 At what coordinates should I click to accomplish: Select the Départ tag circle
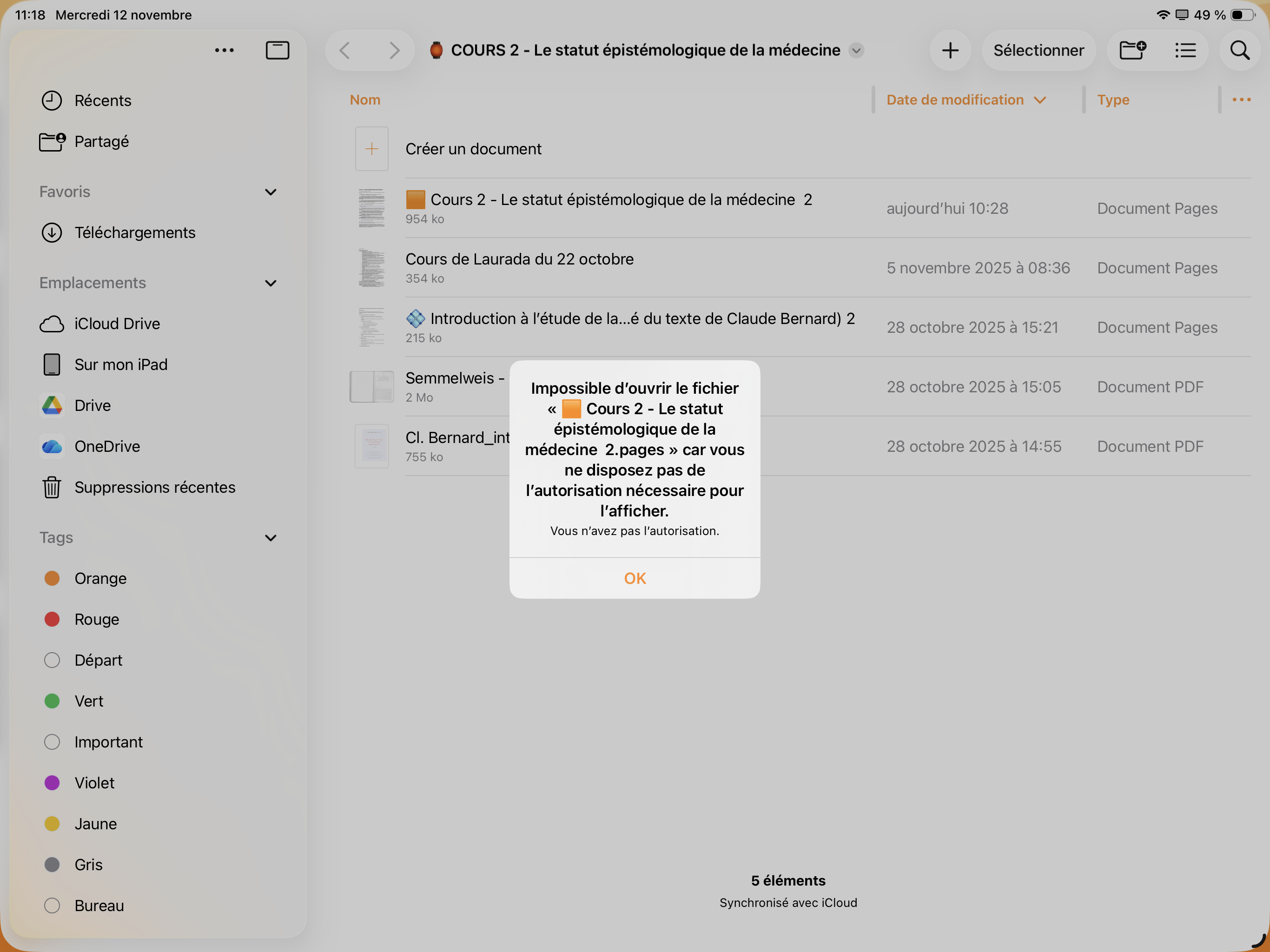pos(52,661)
